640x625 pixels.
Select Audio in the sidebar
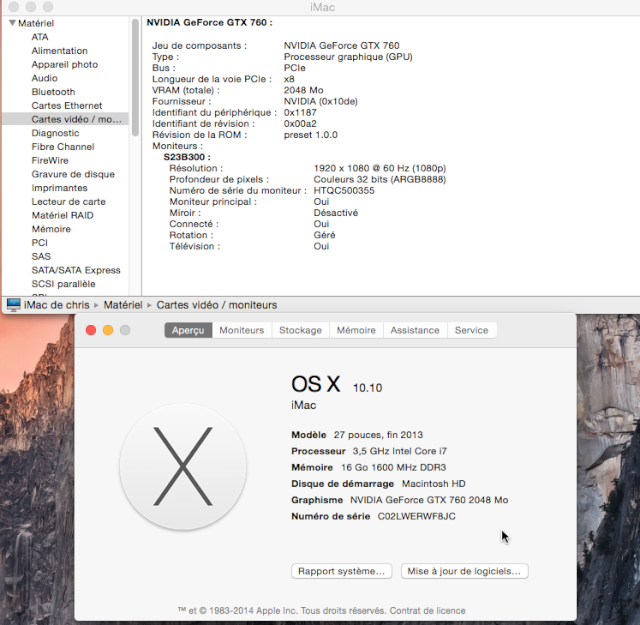44,78
